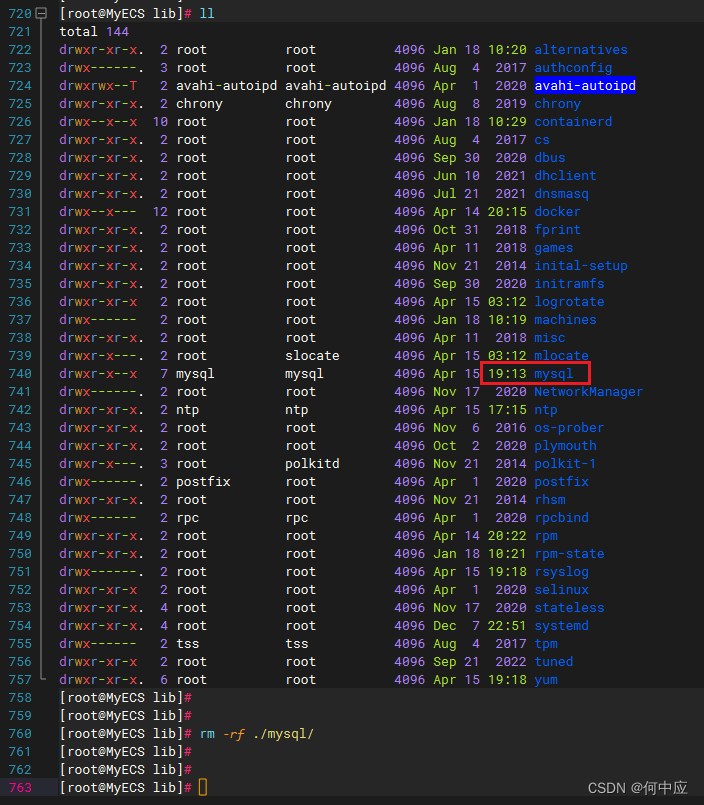Click the 'containerd' directory name
Viewport: 704px width, 805px height.
click(x=573, y=122)
